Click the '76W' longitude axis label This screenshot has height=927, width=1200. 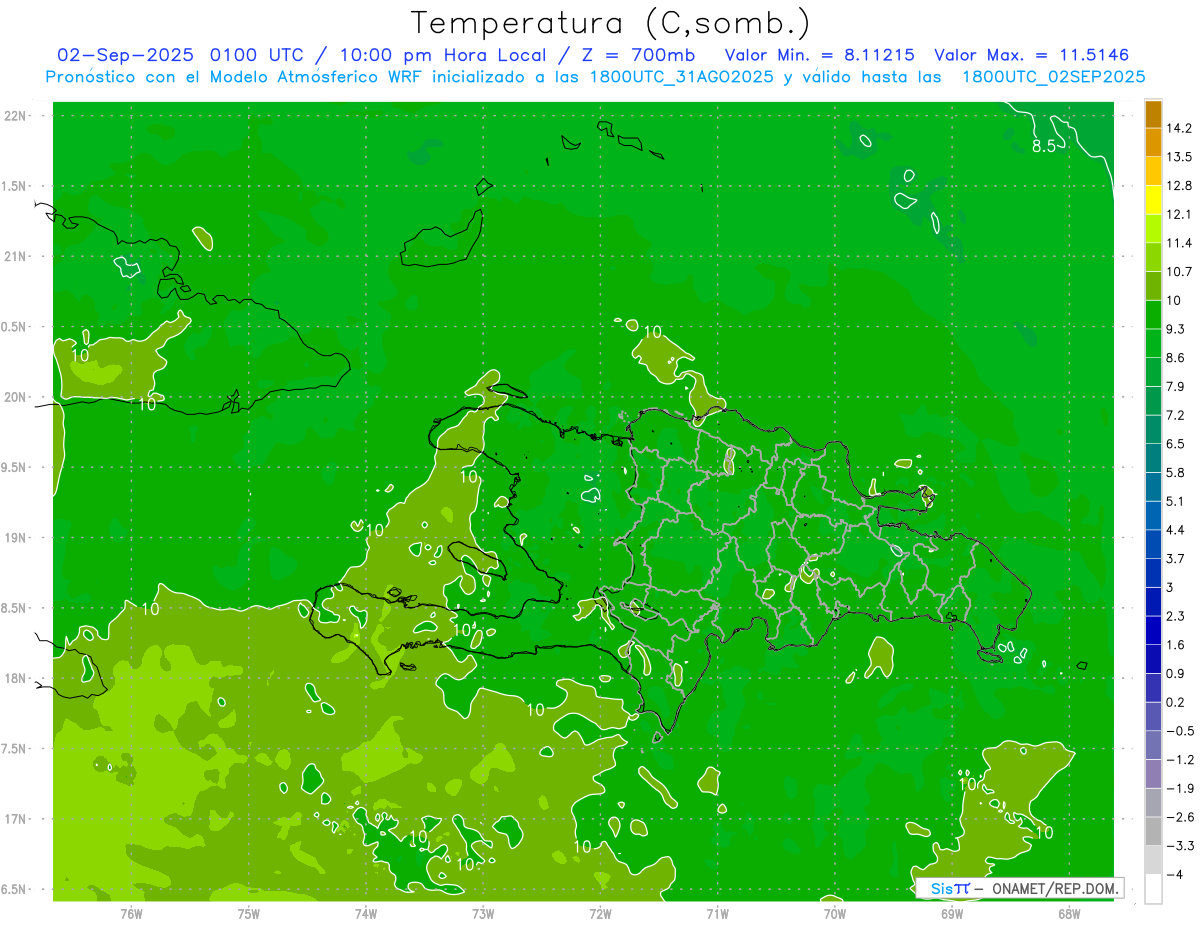click(131, 914)
